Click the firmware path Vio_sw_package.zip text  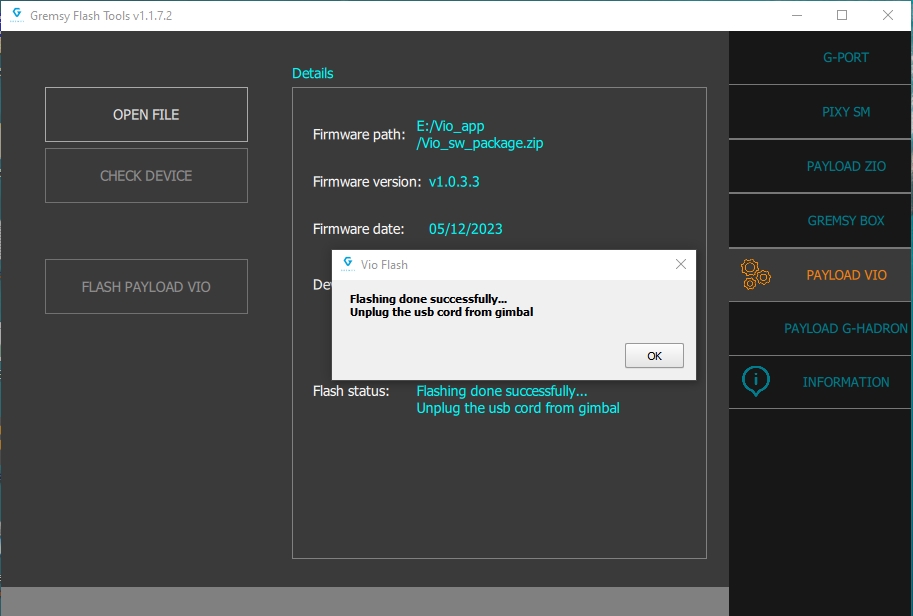[x=480, y=143]
